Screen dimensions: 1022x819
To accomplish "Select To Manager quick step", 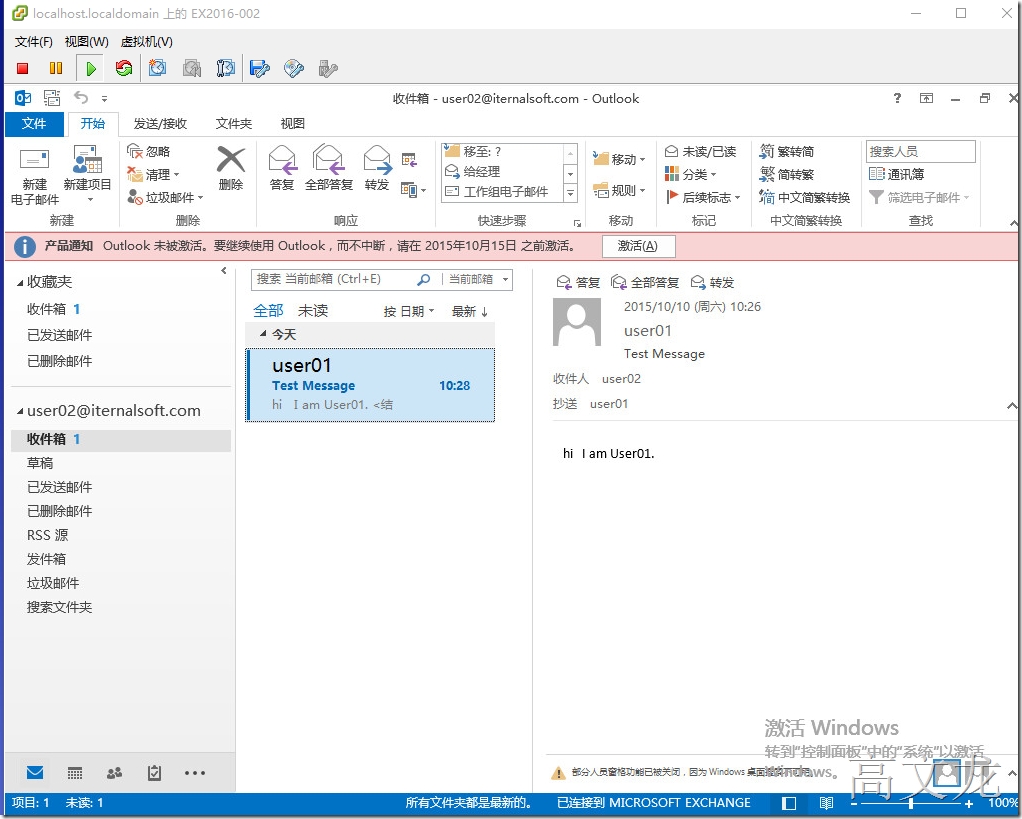I will 502,171.
